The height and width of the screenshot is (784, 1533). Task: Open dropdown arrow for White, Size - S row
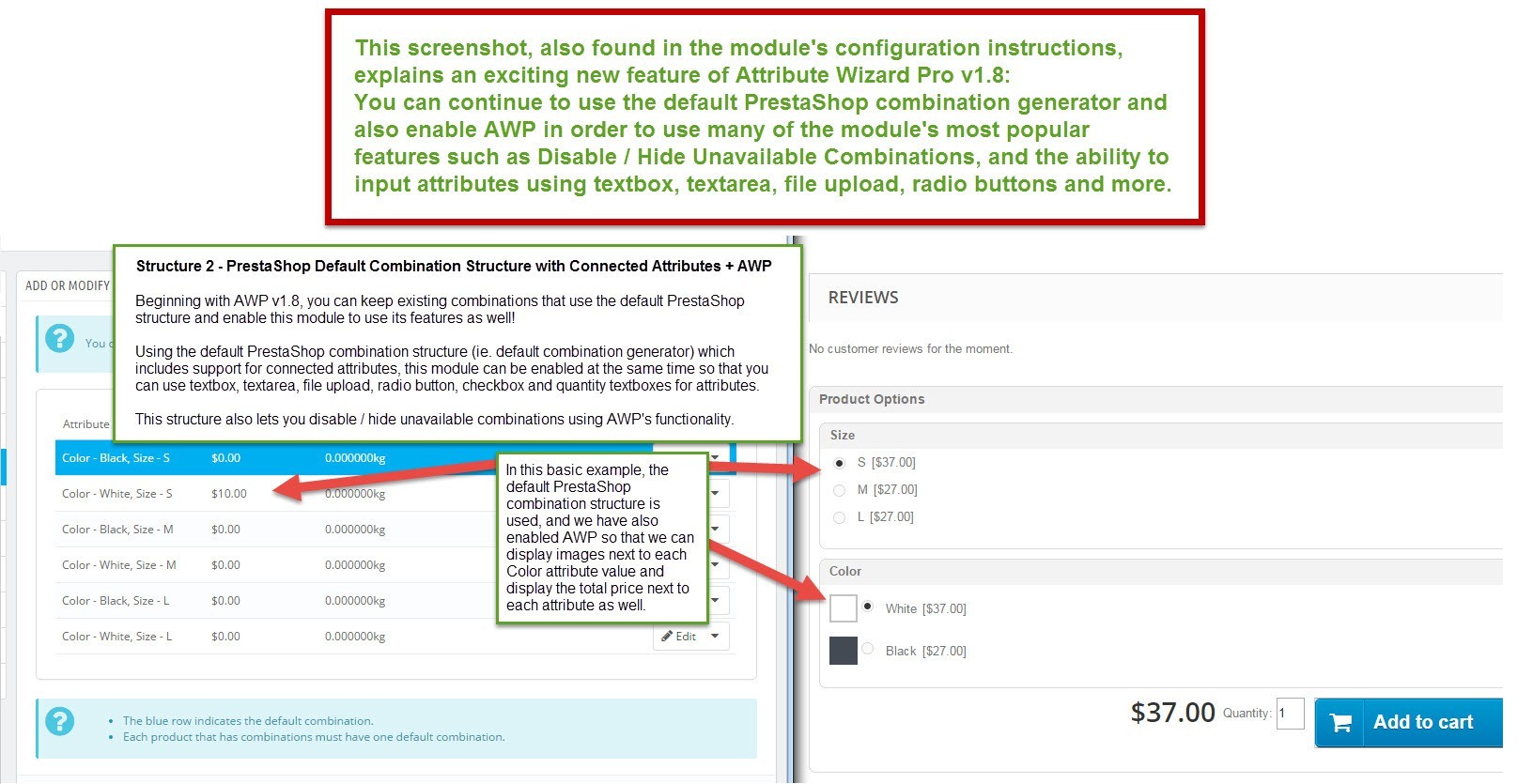(716, 494)
